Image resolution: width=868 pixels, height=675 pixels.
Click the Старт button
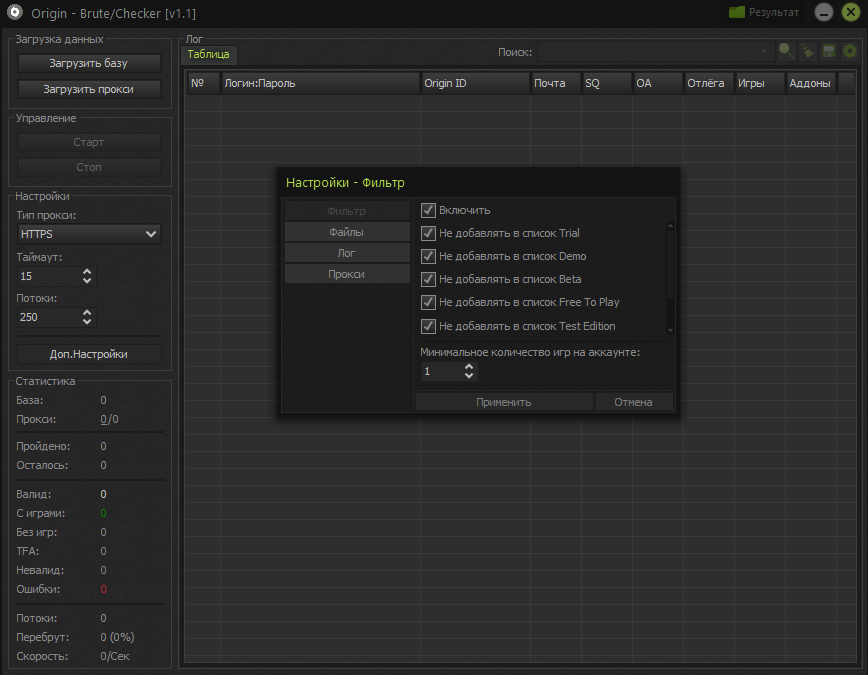(x=89, y=142)
